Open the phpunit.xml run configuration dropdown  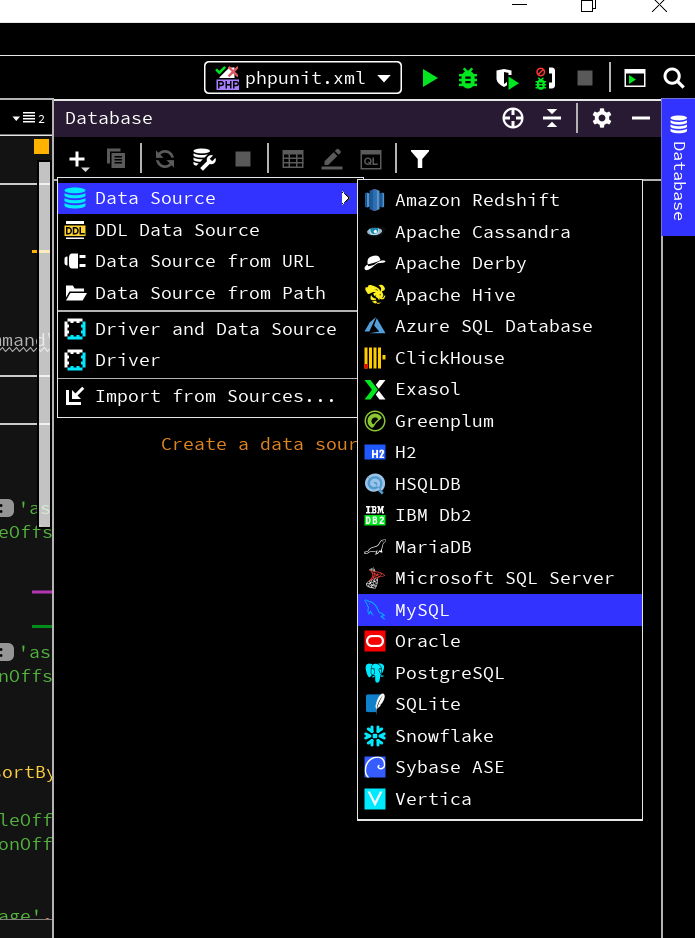tap(303, 78)
